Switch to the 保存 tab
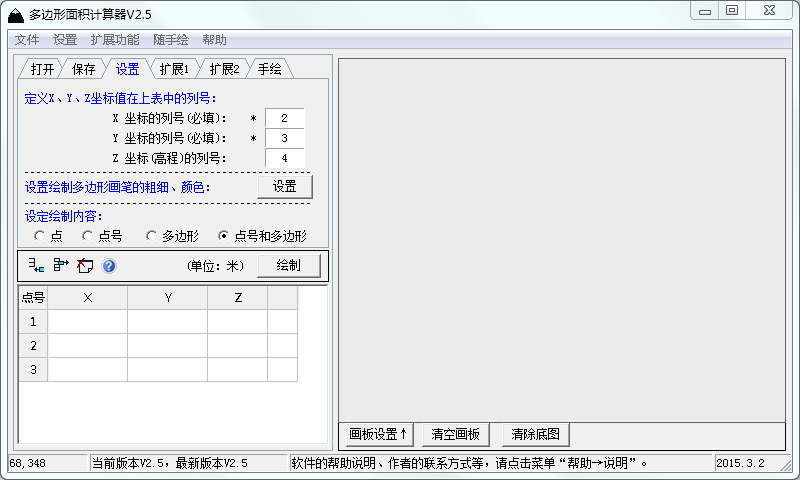 [83, 69]
